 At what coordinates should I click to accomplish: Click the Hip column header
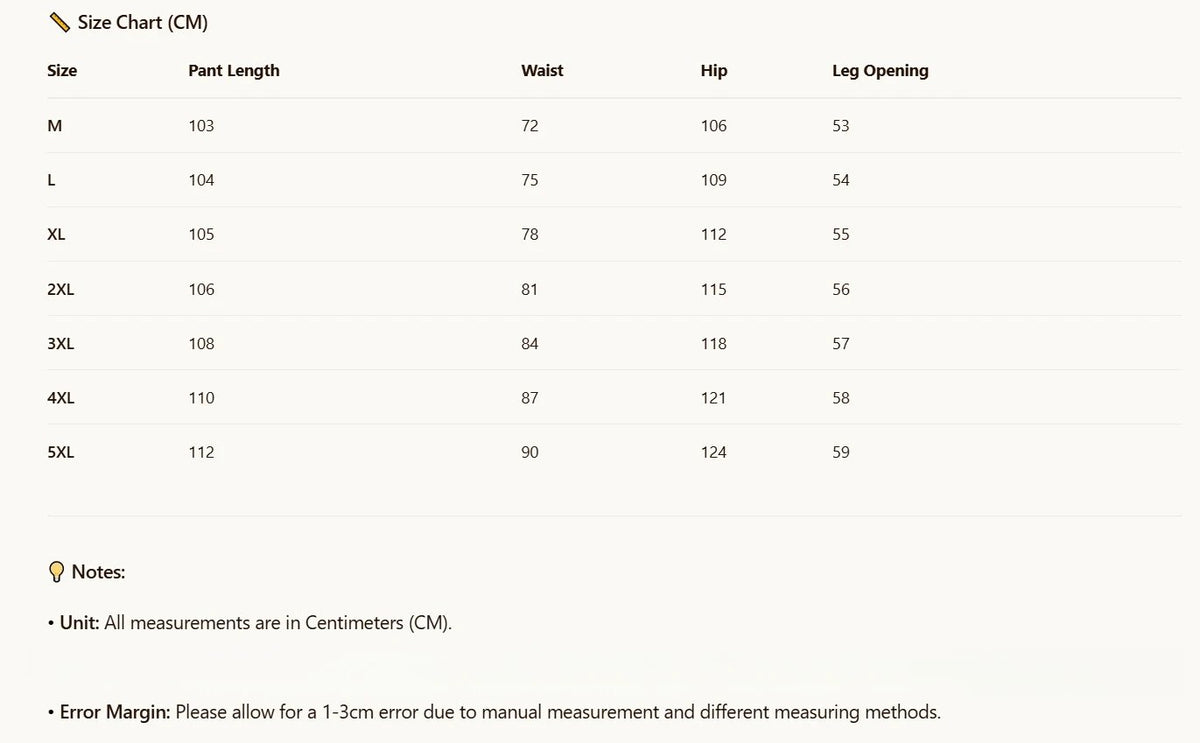tap(714, 71)
